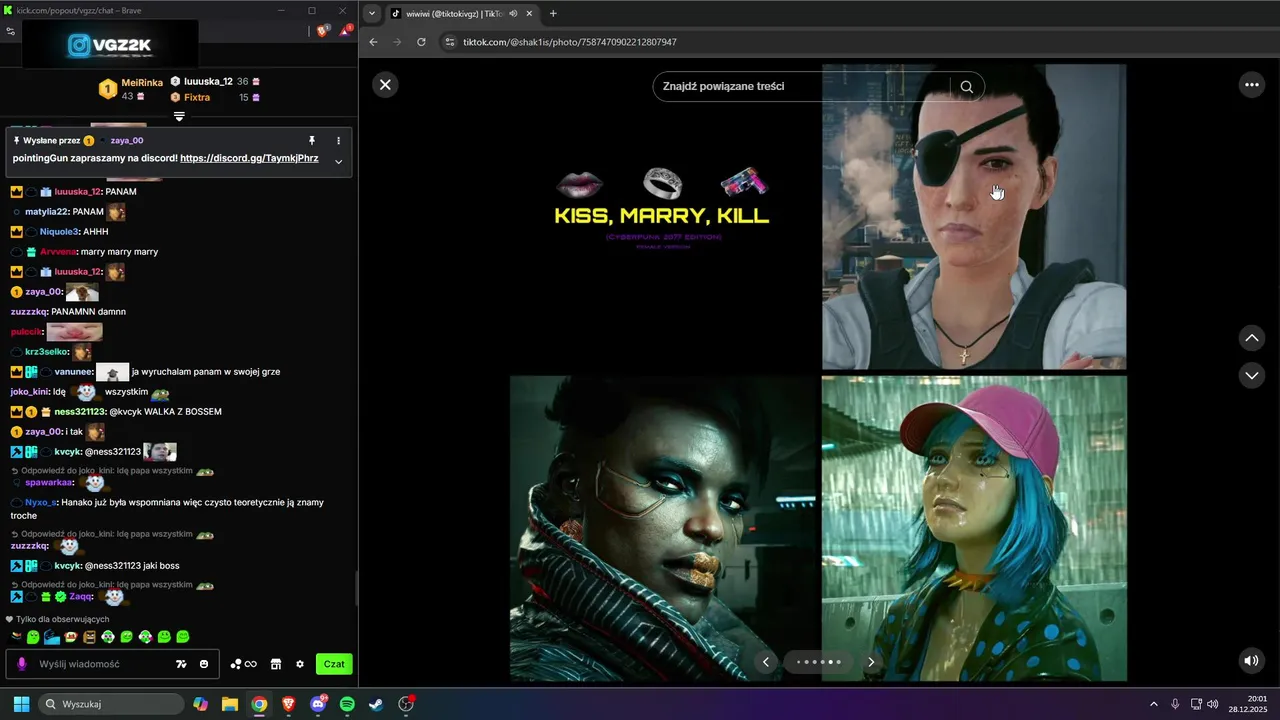Image resolution: width=1280 pixels, height=720 pixels.
Task: Open Copilot from the taskbar
Action: [x=201, y=704]
